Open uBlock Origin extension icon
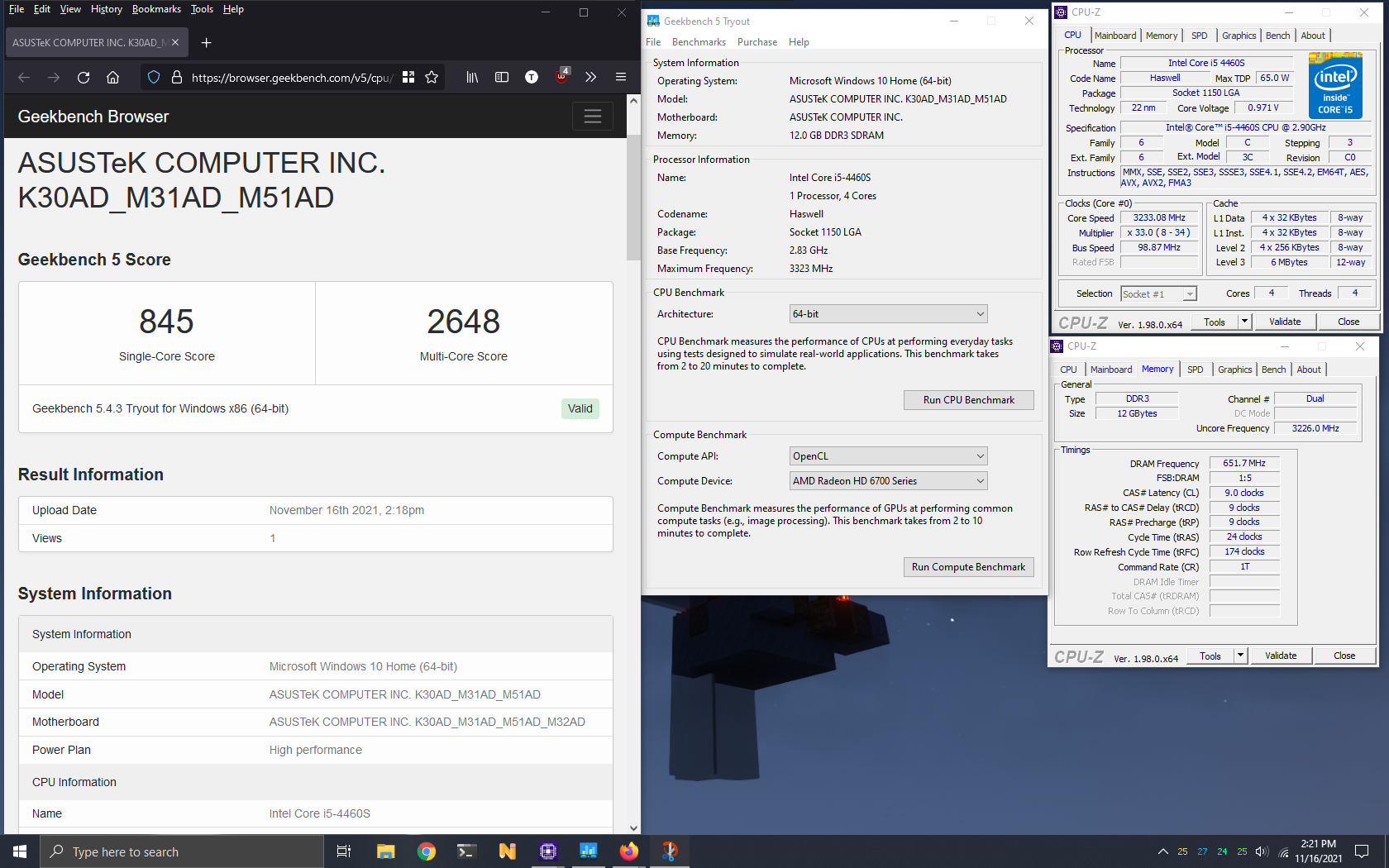The image size is (1389, 868). (562, 76)
